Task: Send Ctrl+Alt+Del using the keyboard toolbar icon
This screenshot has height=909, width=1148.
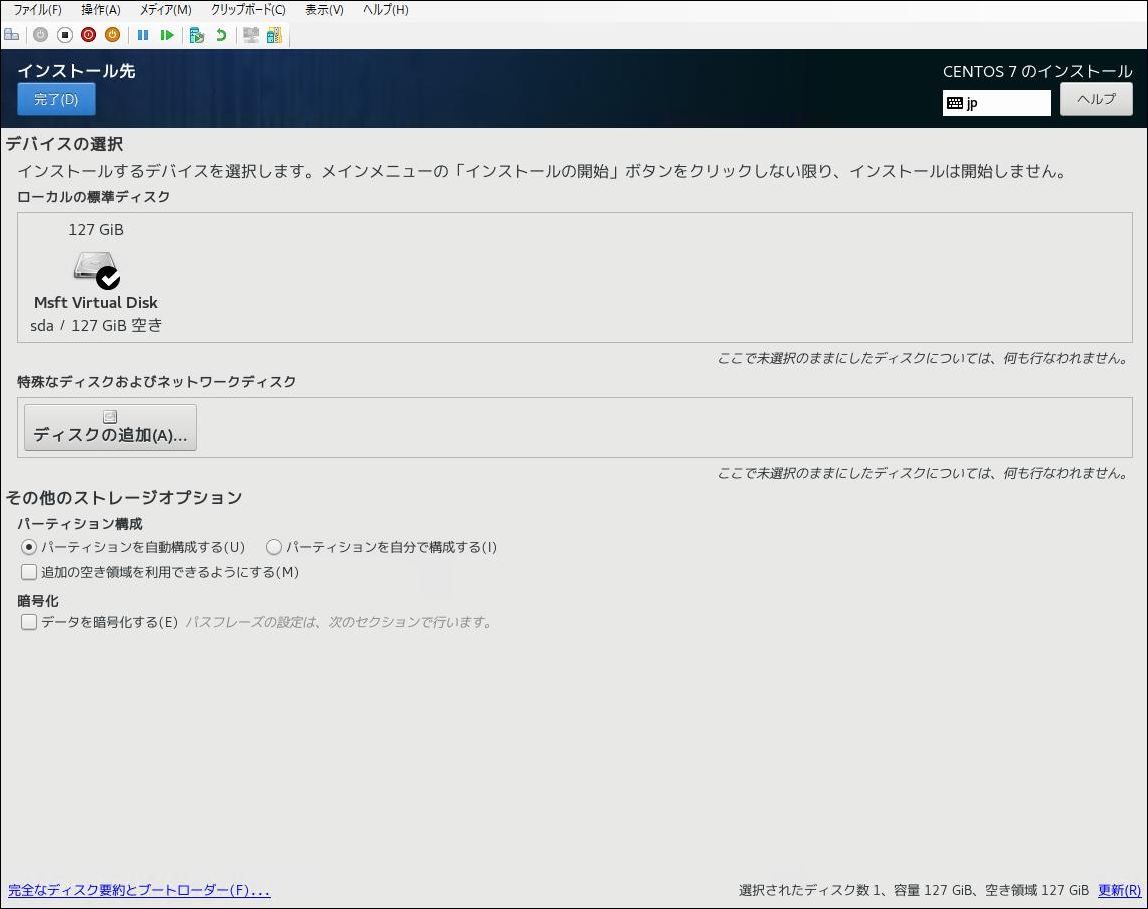Action: tap(12, 34)
